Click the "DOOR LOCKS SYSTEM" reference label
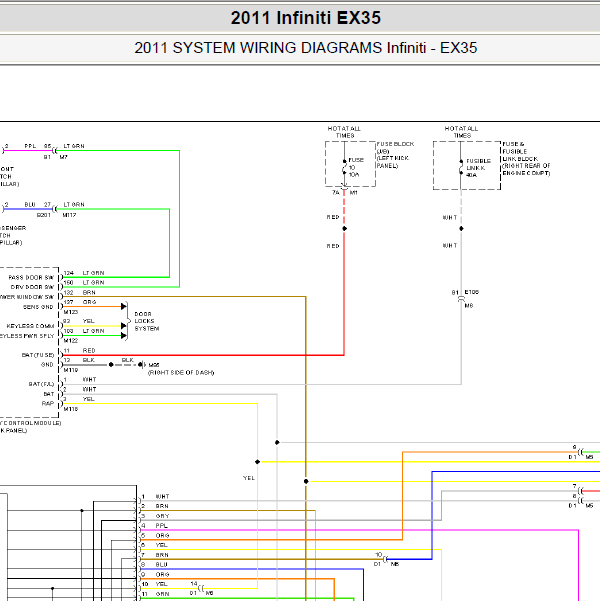The width and height of the screenshot is (600, 601). pyautogui.click(x=146, y=321)
